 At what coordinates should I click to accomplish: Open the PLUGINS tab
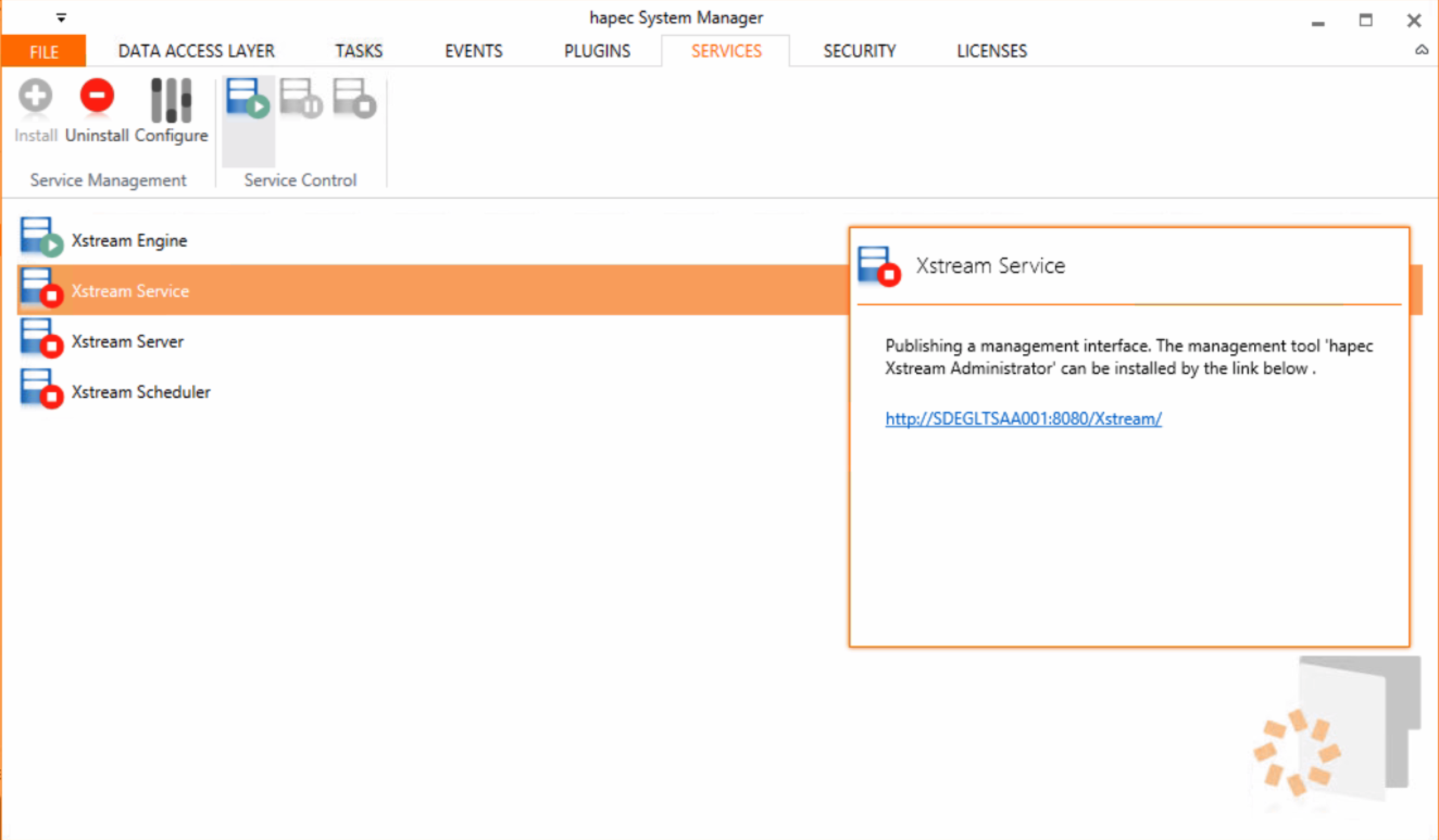597,52
